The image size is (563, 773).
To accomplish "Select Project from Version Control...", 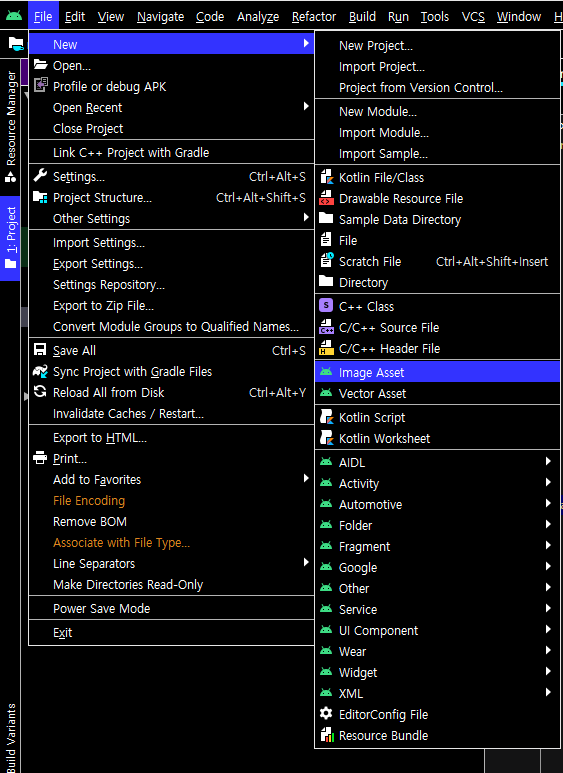I will click(x=437, y=87).
